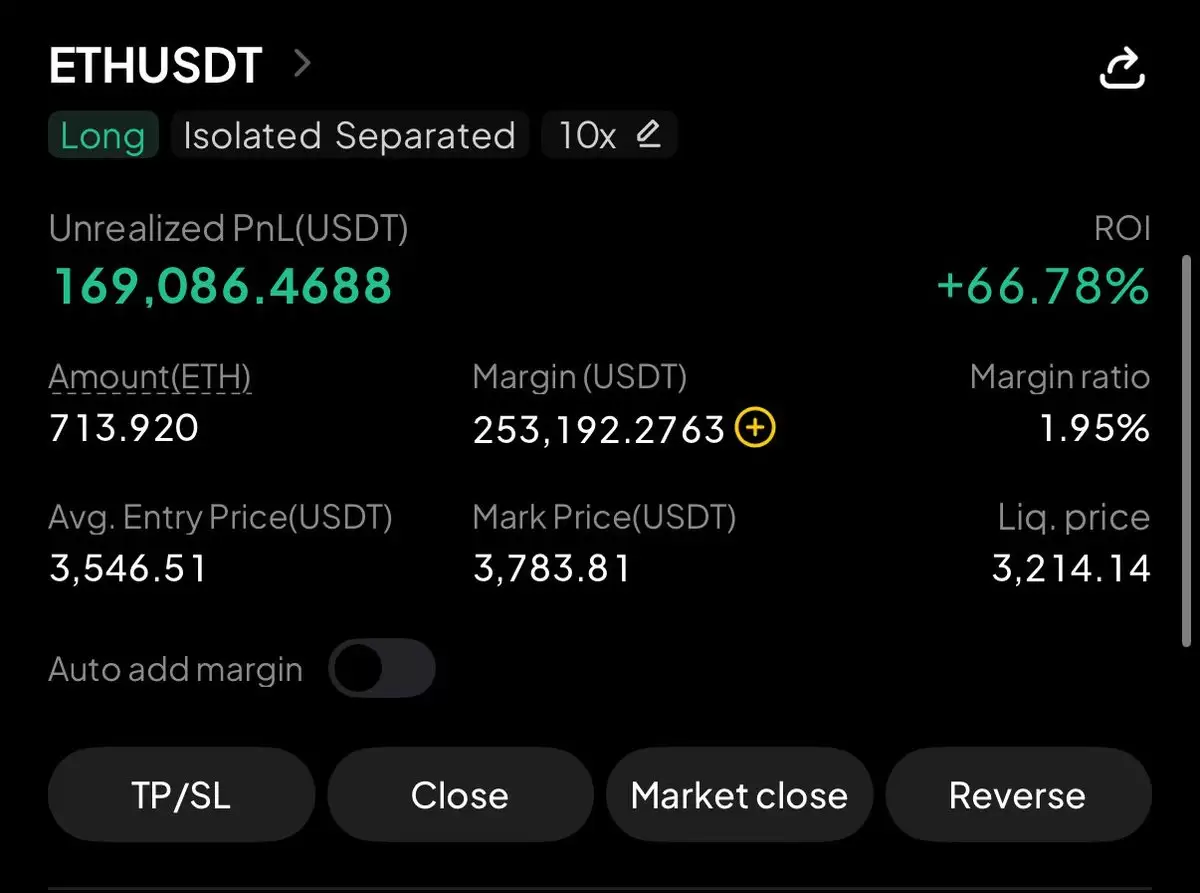Click the Close button

point(460,795)
